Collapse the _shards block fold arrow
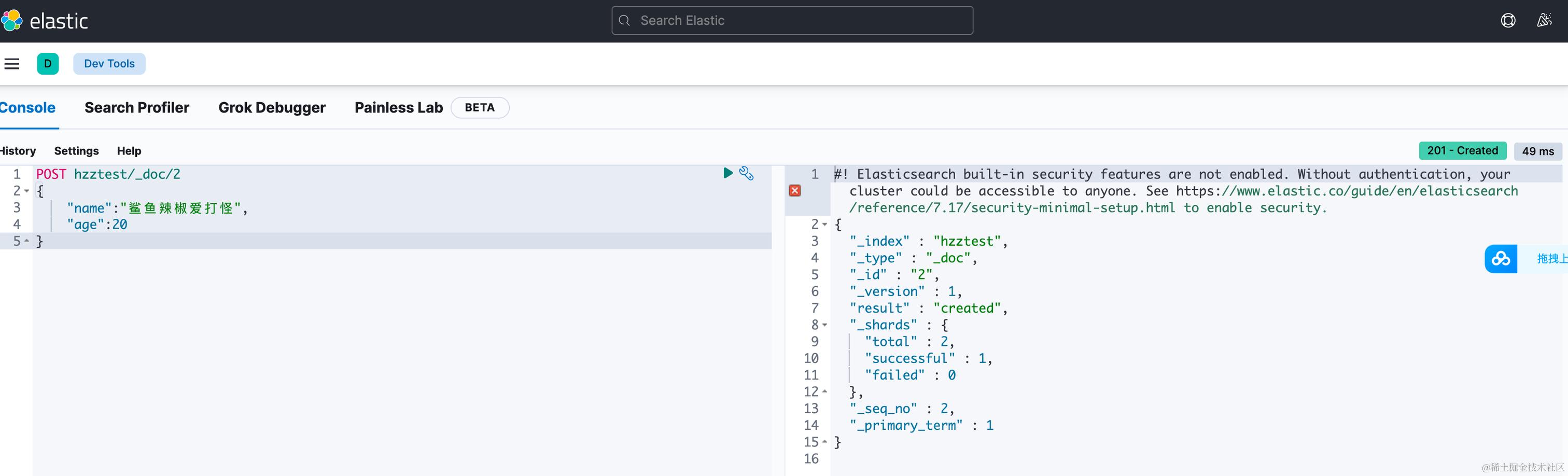 click(825, 325)
